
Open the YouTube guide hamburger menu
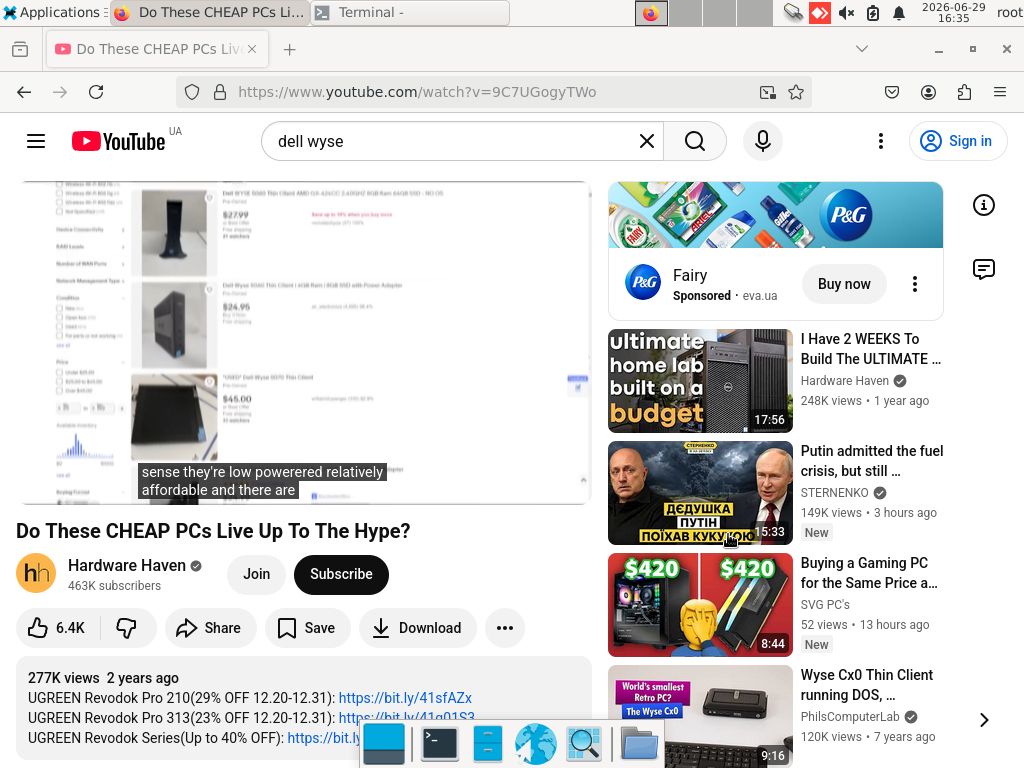coord(36,141)
